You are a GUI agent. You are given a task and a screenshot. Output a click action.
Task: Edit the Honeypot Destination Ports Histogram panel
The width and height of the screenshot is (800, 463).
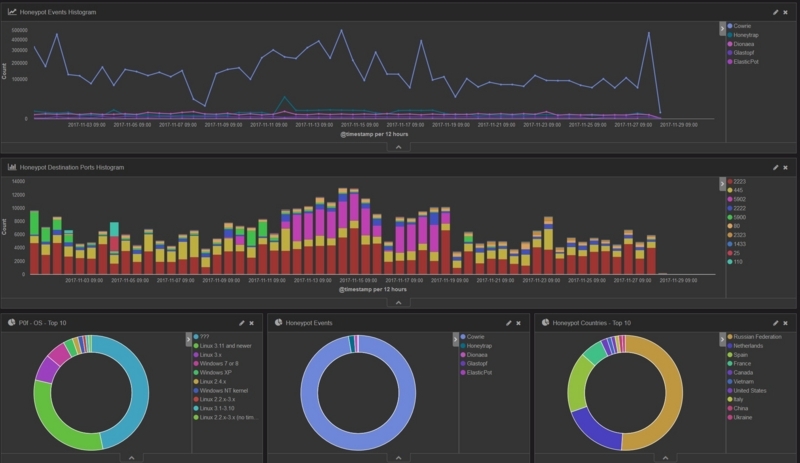(x=776, y=167)
